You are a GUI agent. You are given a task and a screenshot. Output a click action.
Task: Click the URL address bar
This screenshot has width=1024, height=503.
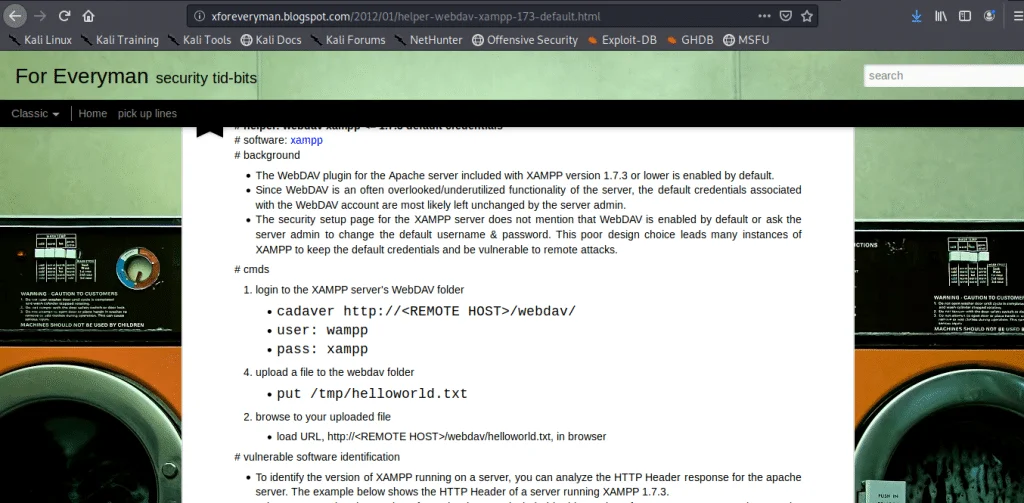coord(480,16)
